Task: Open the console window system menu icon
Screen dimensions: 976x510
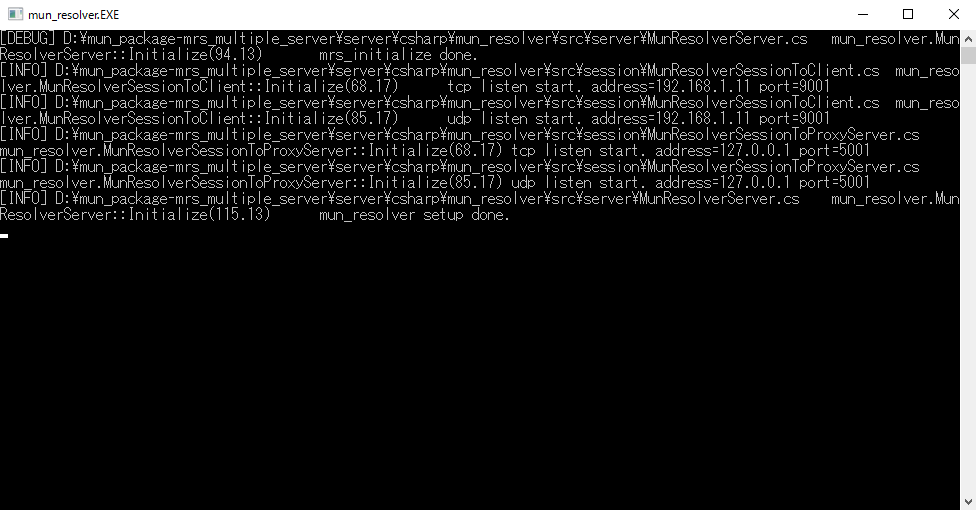Action: [x=15, y=14]
